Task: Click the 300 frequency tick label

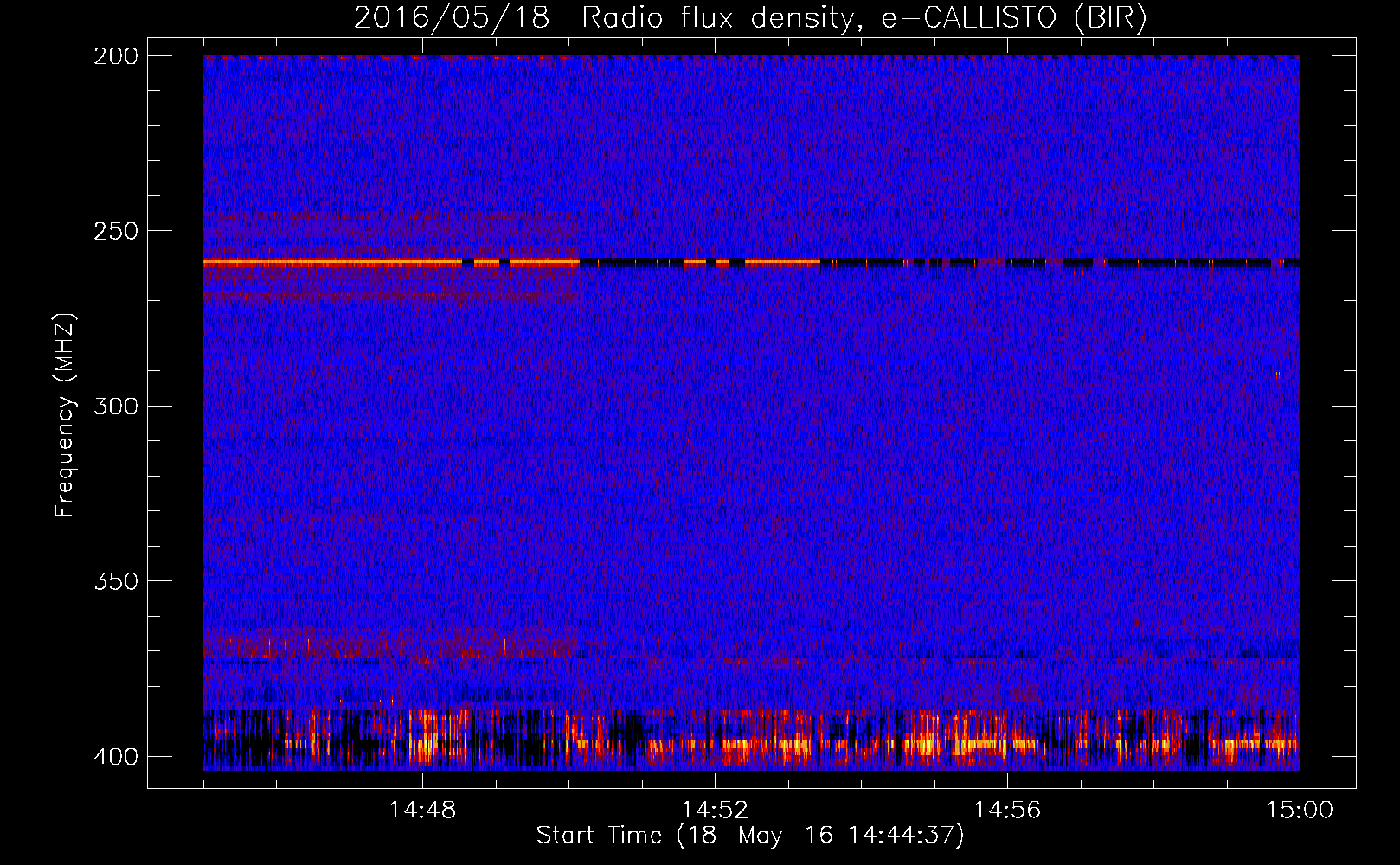Action: click(115, 406)
